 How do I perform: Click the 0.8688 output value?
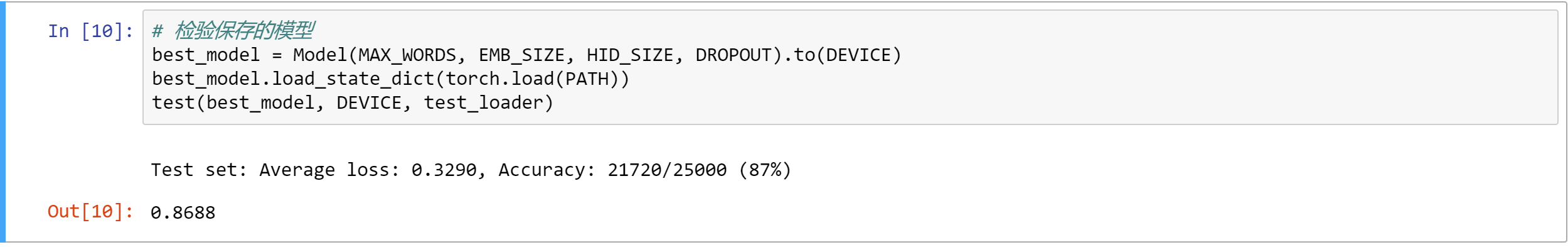click(x=183, y=212)
